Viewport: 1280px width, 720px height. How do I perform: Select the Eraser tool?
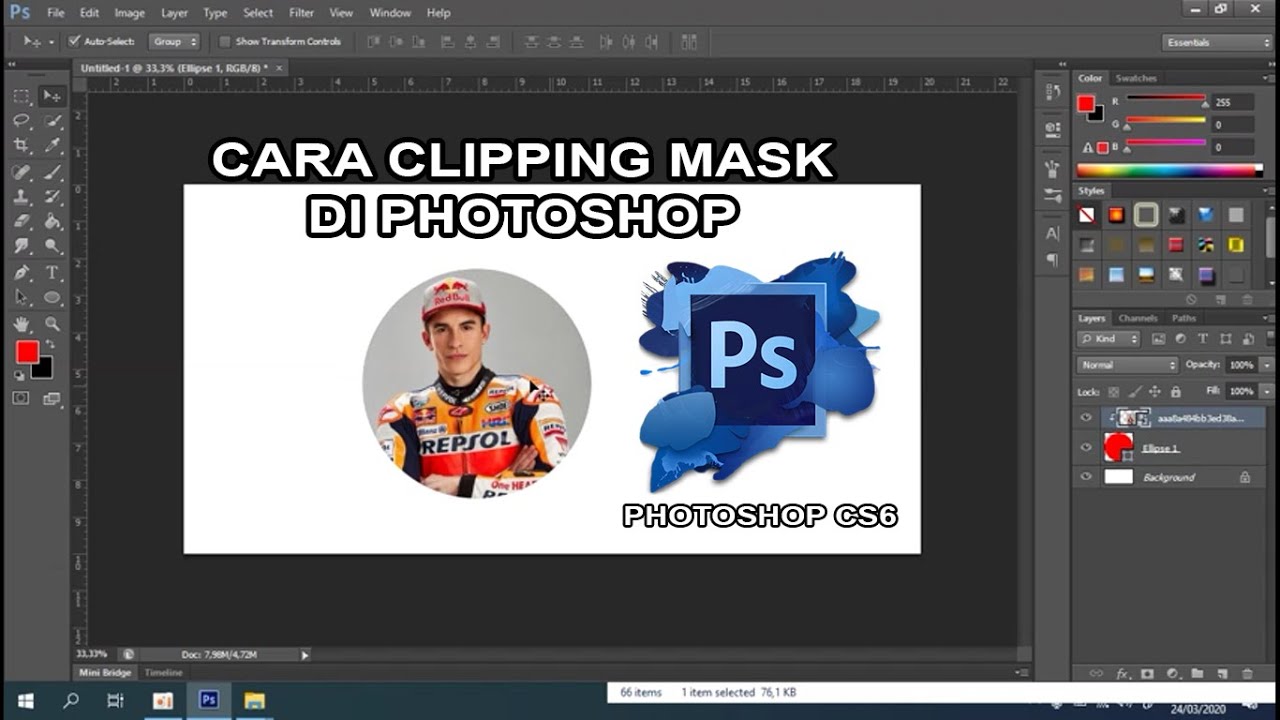[21, 222]
